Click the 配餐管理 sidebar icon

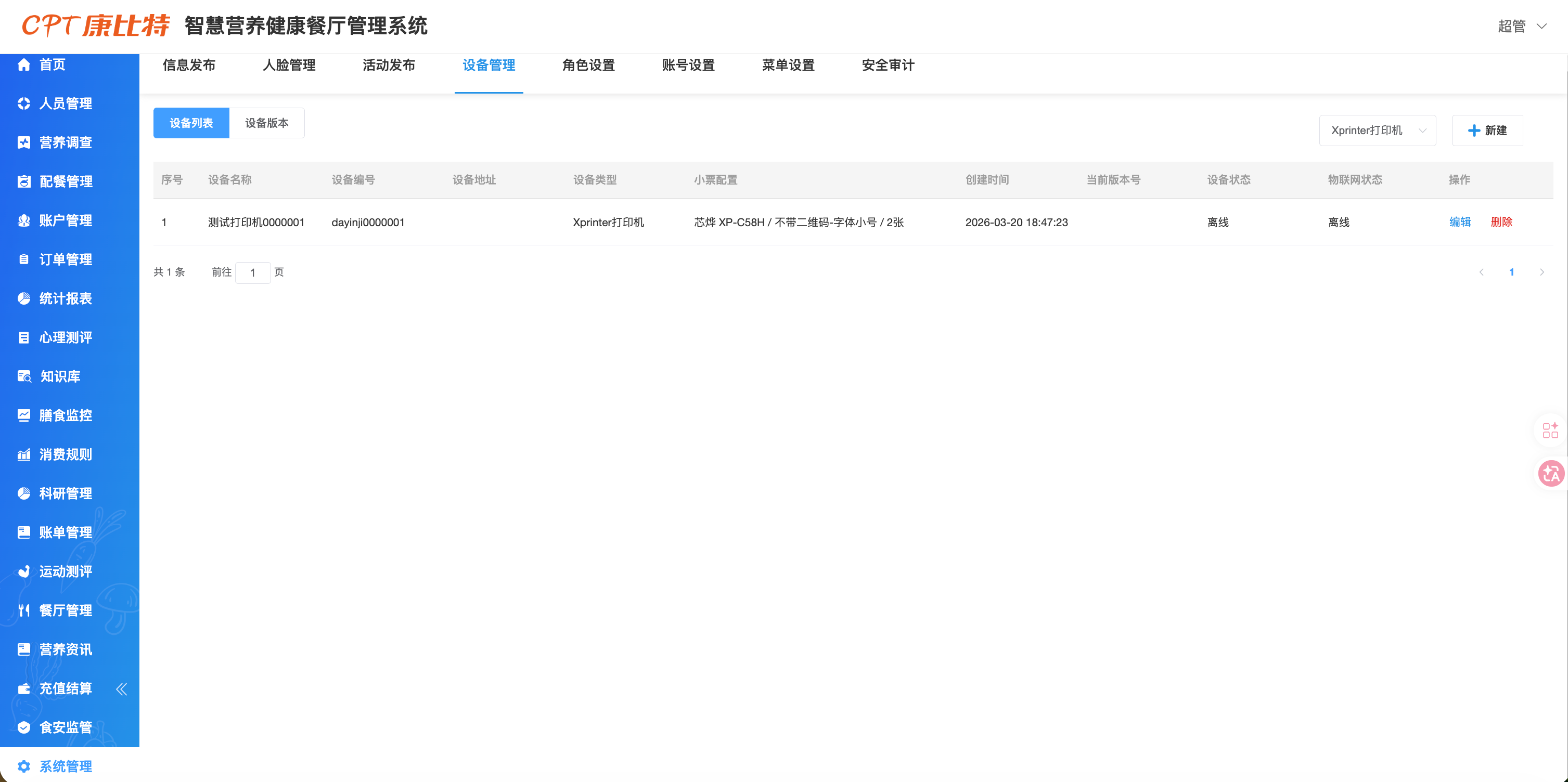(x=24, y=181)
